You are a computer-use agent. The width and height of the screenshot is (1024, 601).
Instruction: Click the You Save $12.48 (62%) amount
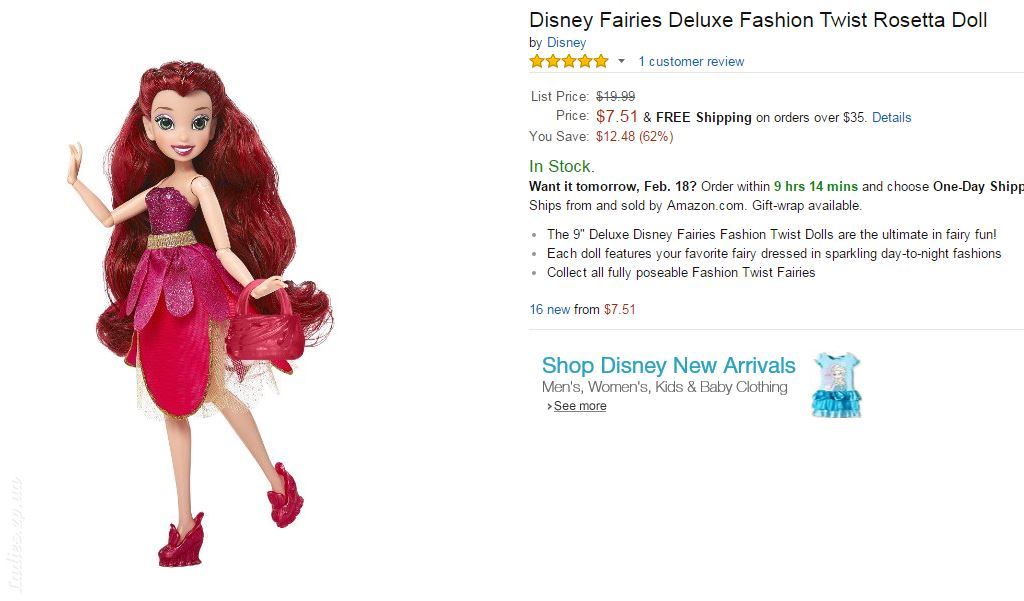pyautogui.click(x=634, y=137)
